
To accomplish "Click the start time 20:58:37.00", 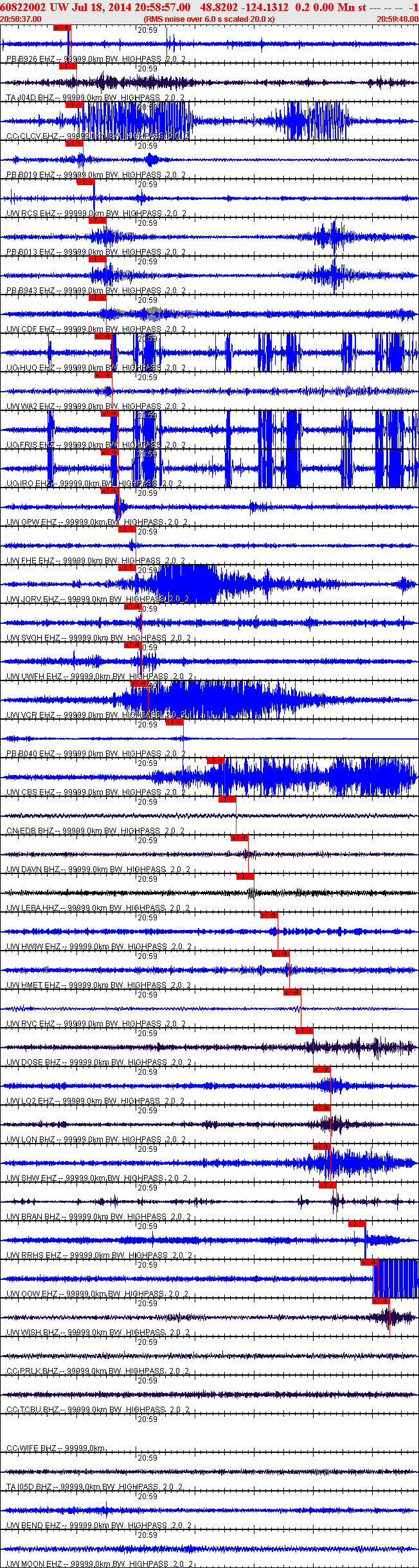I will tap(21, 19).
